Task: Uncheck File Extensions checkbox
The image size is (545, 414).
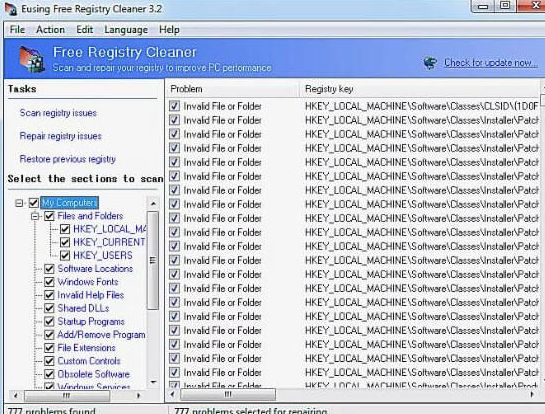Action: [49, 348]
